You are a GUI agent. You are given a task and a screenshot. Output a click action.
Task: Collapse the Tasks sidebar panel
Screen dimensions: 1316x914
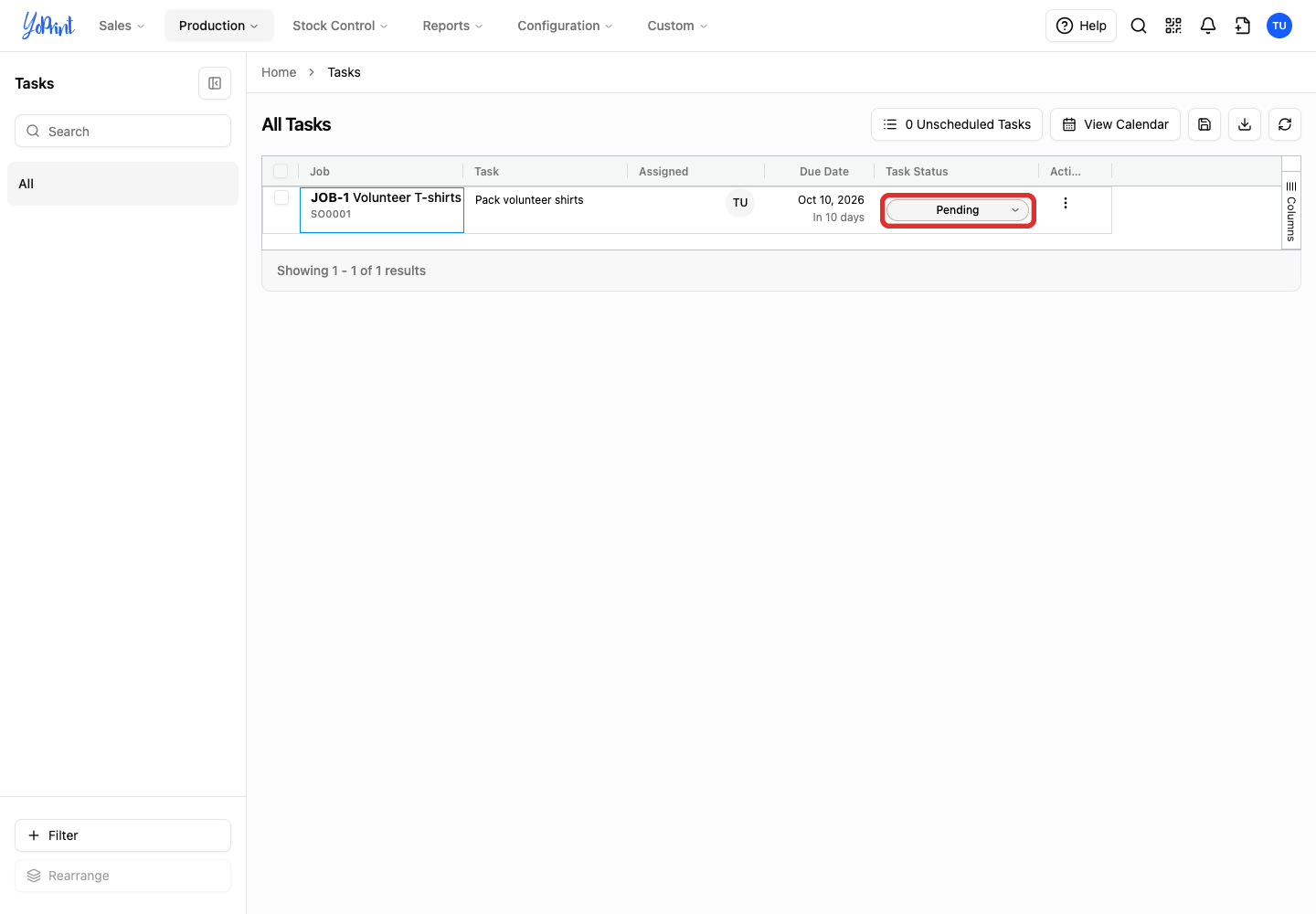(x=215, y=83)
